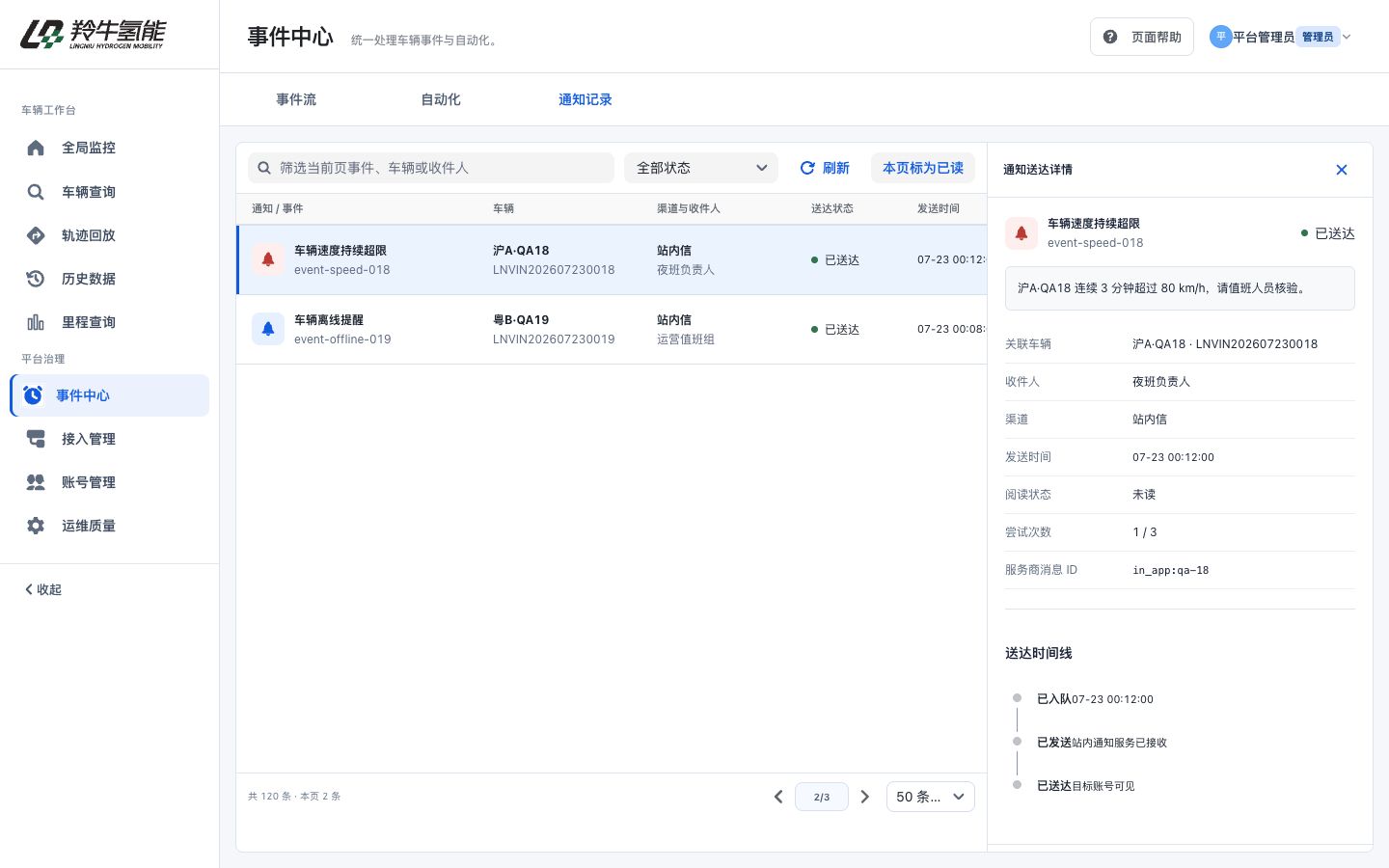Click the 刷新 button
The height and width of the screenshot is (868, 1389).
click(x=825, y=168)
